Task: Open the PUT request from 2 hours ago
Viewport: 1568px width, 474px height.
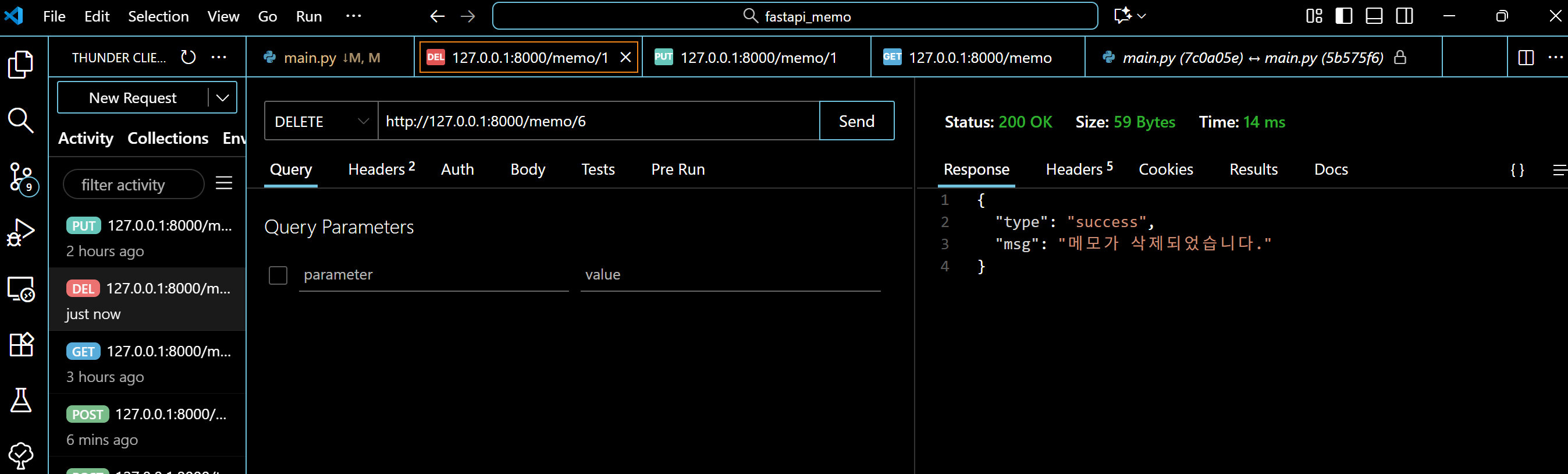Action: click(147, 237)
